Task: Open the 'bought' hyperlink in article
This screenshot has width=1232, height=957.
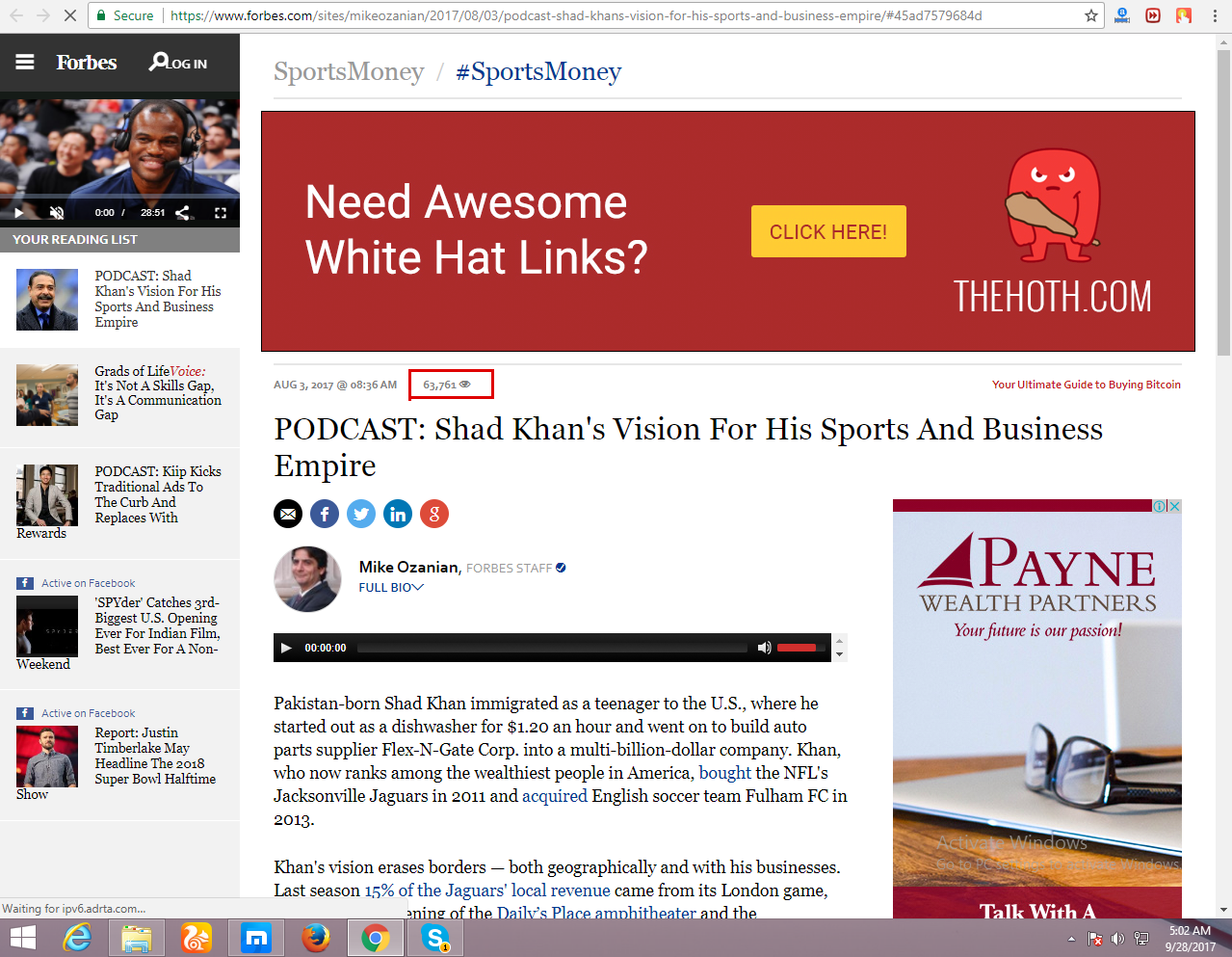Action: 725,773
